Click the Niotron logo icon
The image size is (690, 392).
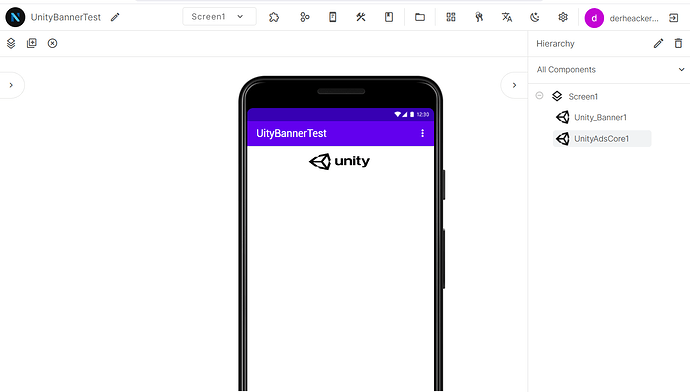[x=15, y=17]
